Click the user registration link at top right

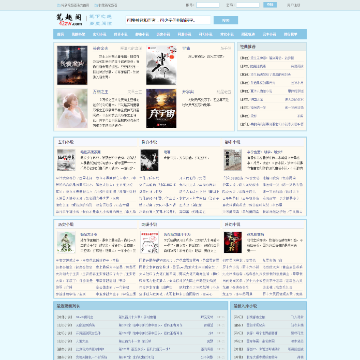(x=293, y=5)
